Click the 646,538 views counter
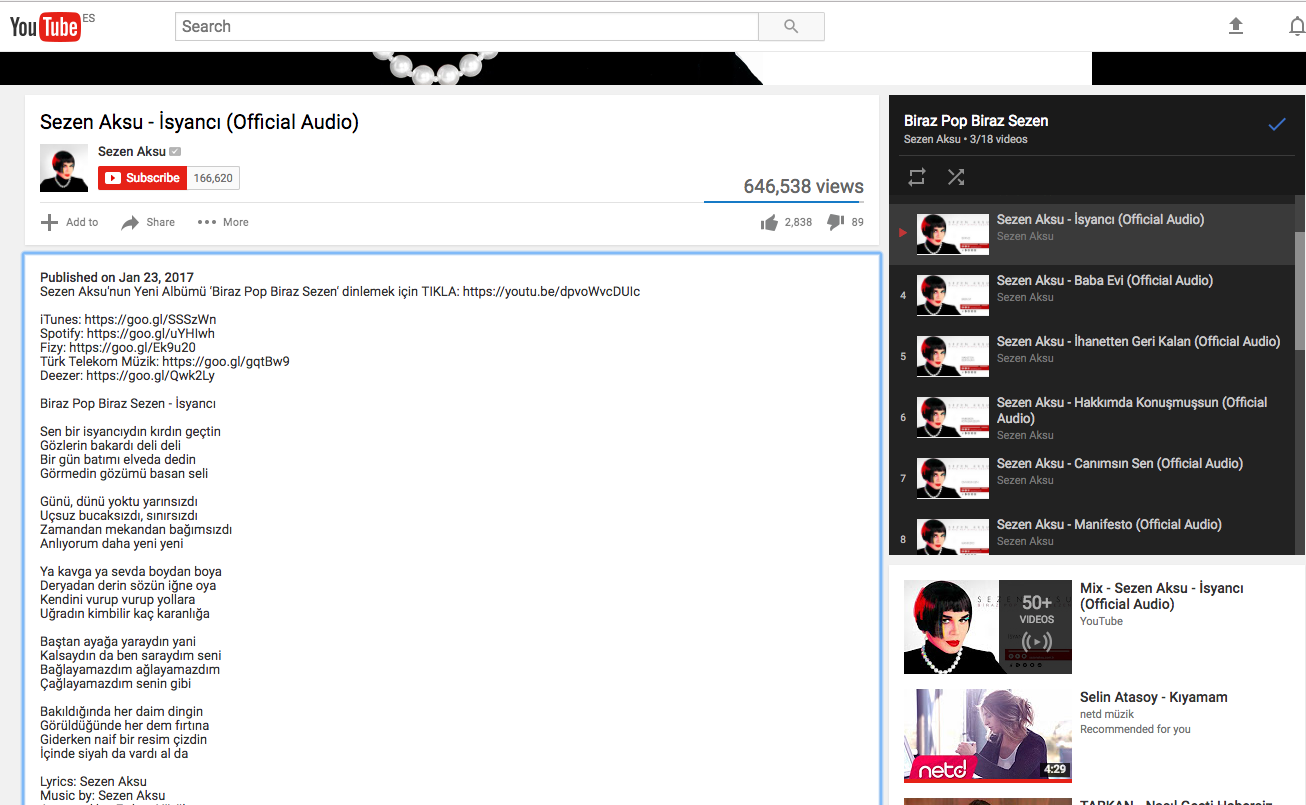This screenshot has width=1306, height=805. (x=803, y=186)
